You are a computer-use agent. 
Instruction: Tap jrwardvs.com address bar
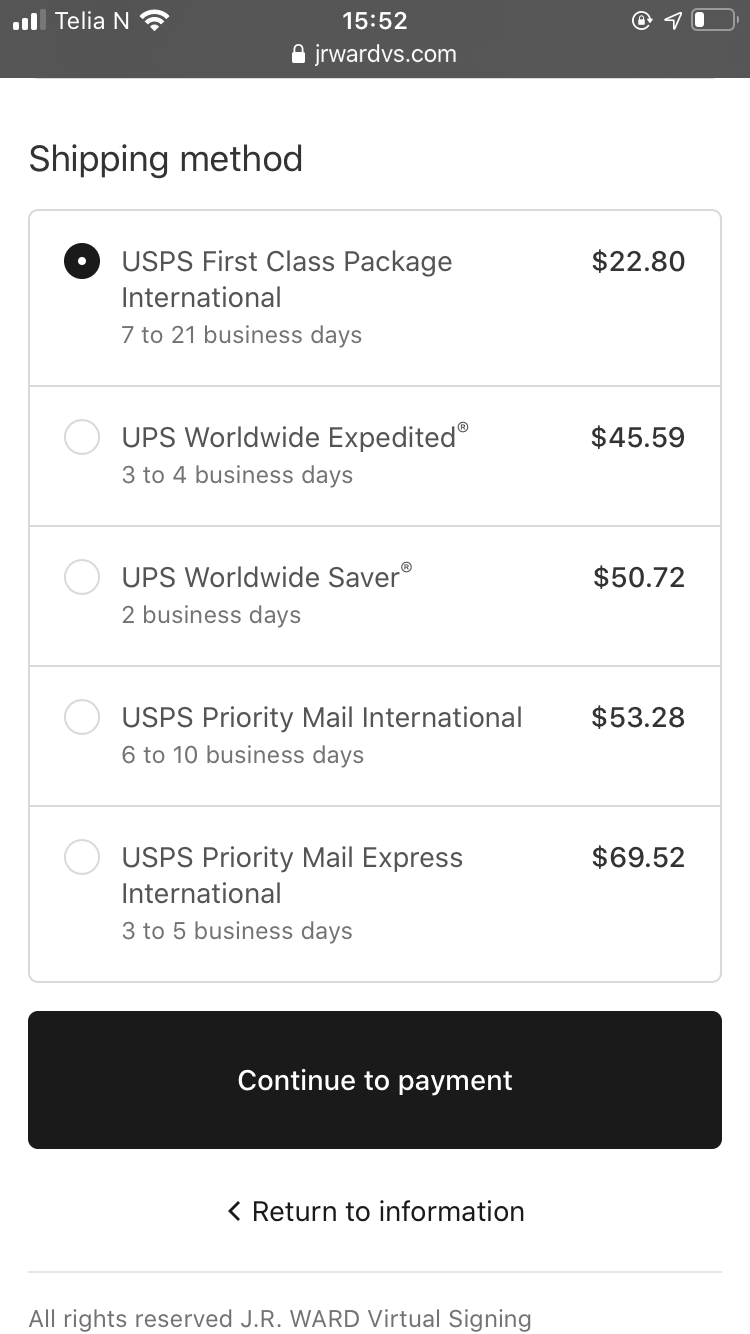click(x=385, y=54)
